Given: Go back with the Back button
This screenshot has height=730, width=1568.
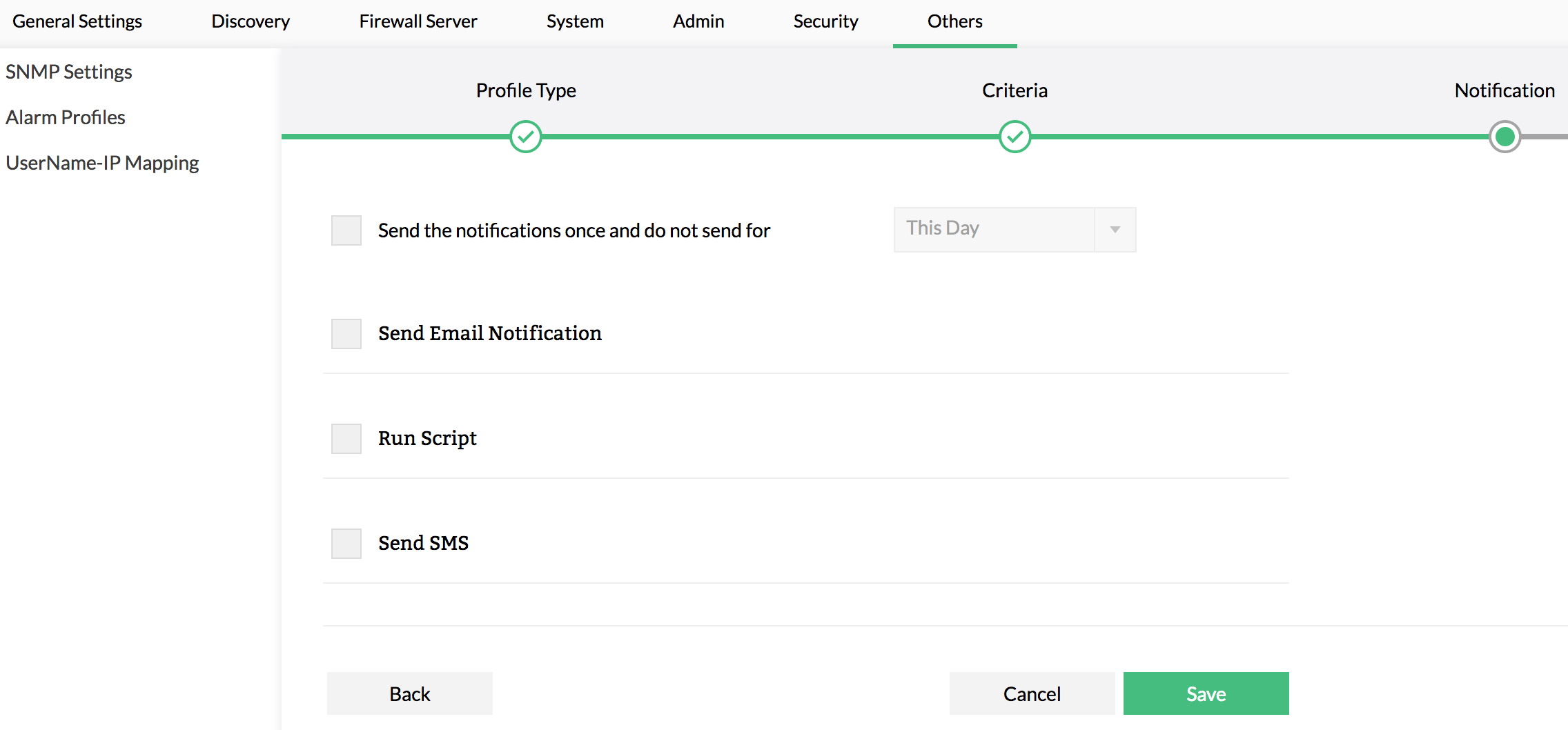Looking at the screenshot, I should (x=410, y=693).
